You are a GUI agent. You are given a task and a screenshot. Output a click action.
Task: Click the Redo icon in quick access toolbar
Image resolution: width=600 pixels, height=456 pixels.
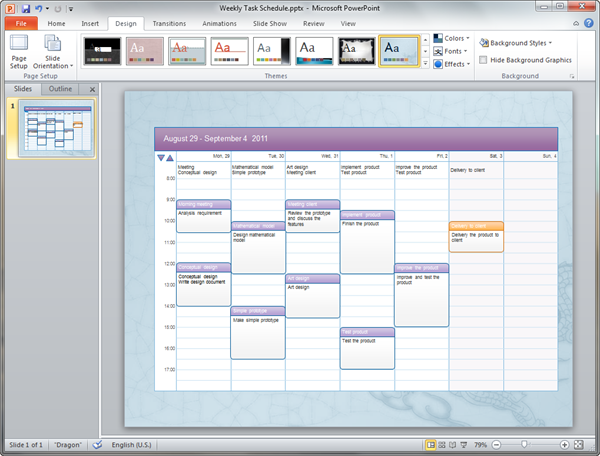pyautogui.click(x=58, y=8)
